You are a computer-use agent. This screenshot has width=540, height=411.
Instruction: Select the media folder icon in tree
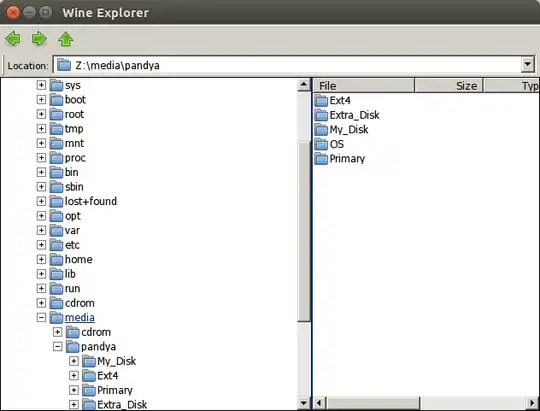point(56,317)
